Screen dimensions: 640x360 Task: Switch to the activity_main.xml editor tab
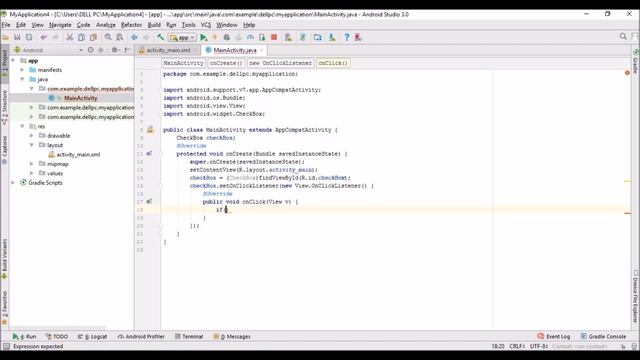tap(168, 50)
